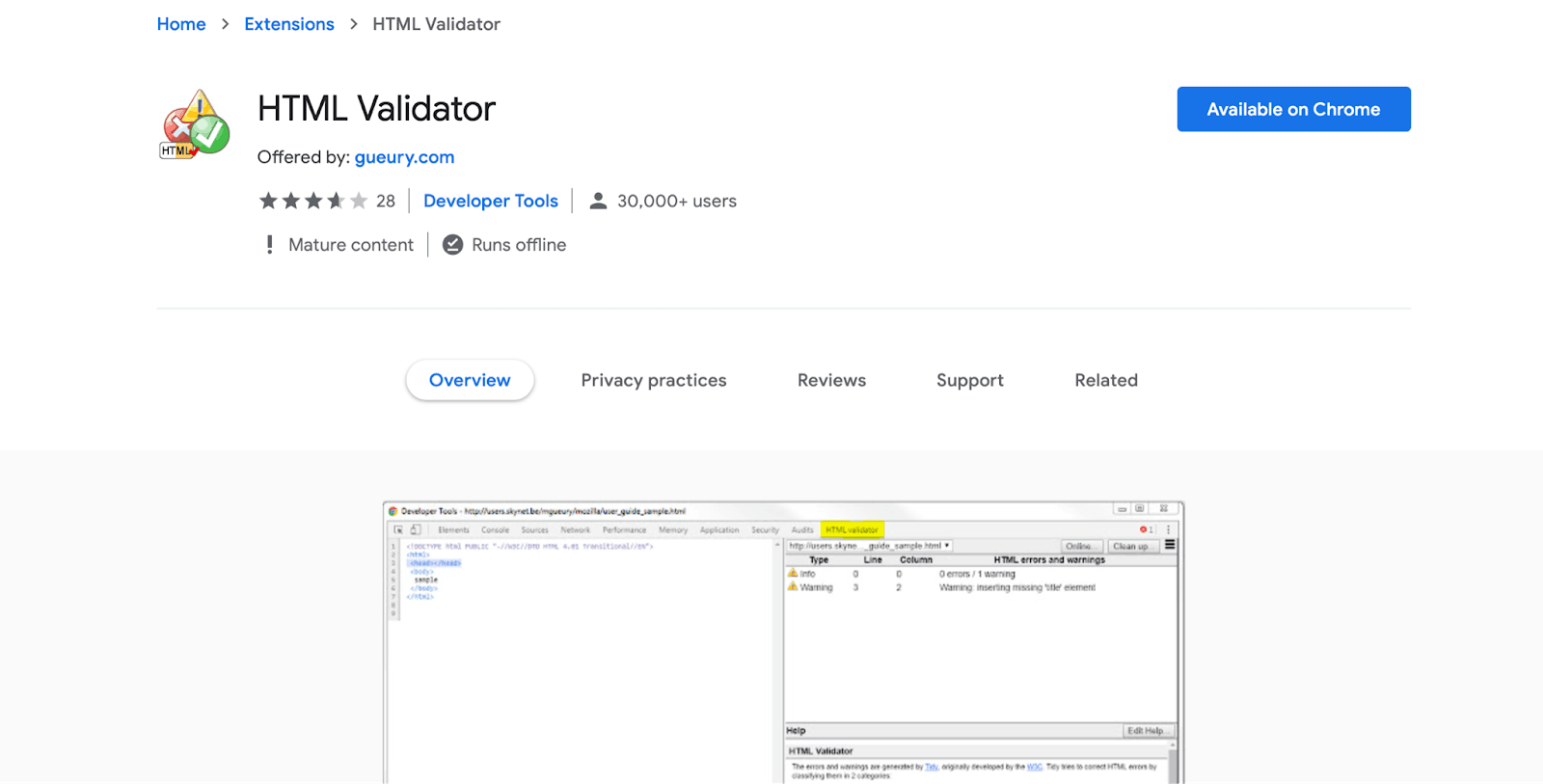The image size is (1543, 784).
Task: Click the Info row in the errors list
Action: click(981, 574)
